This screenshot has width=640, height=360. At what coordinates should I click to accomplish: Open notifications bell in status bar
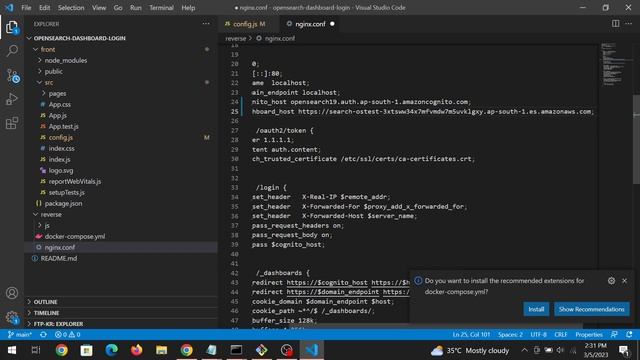pos(629,334)
